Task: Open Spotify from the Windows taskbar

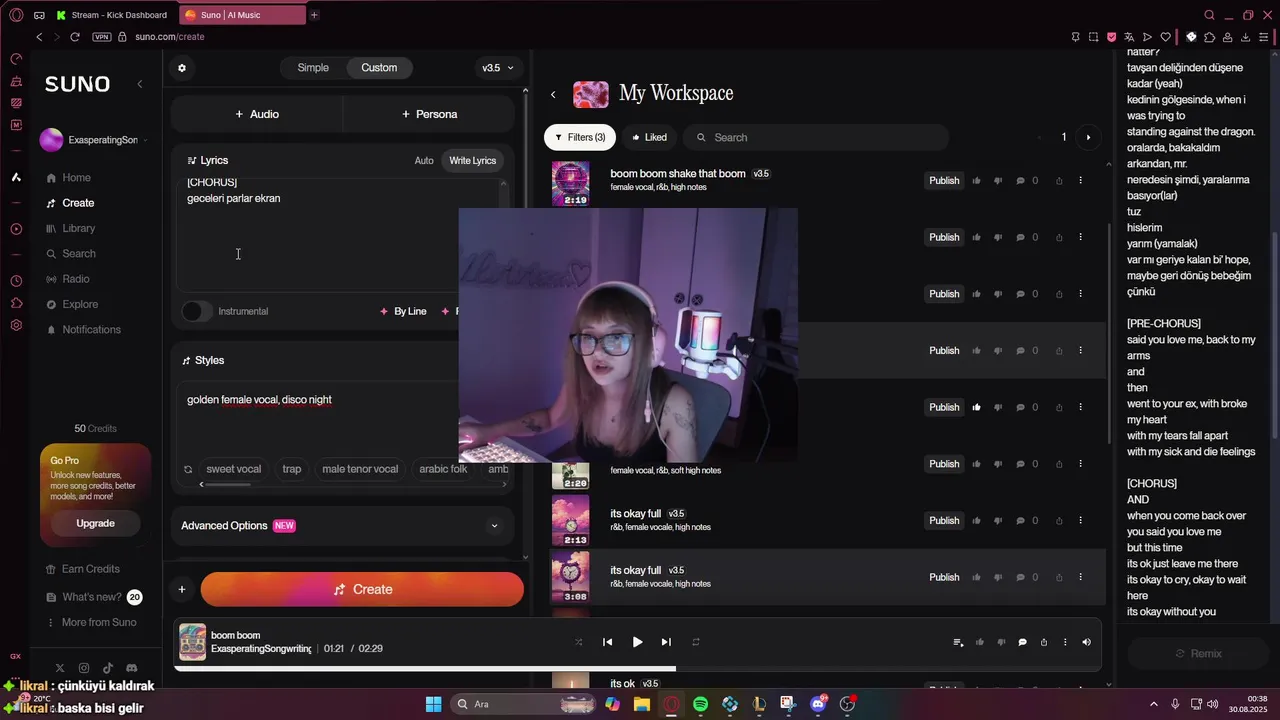Action: 700,704
